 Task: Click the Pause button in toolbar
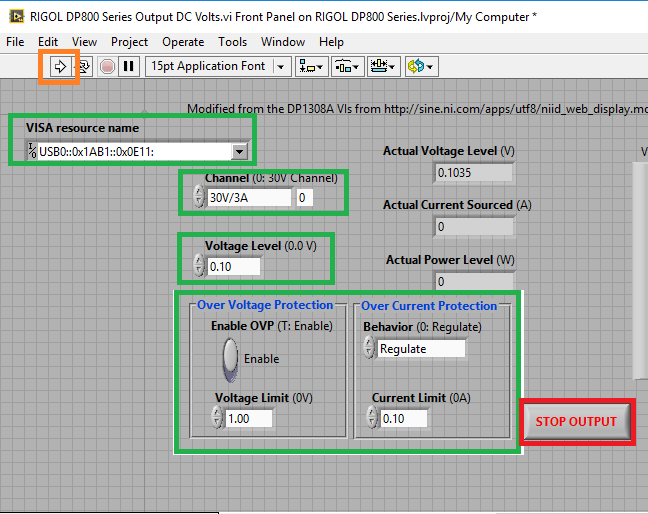pos(129,67)
